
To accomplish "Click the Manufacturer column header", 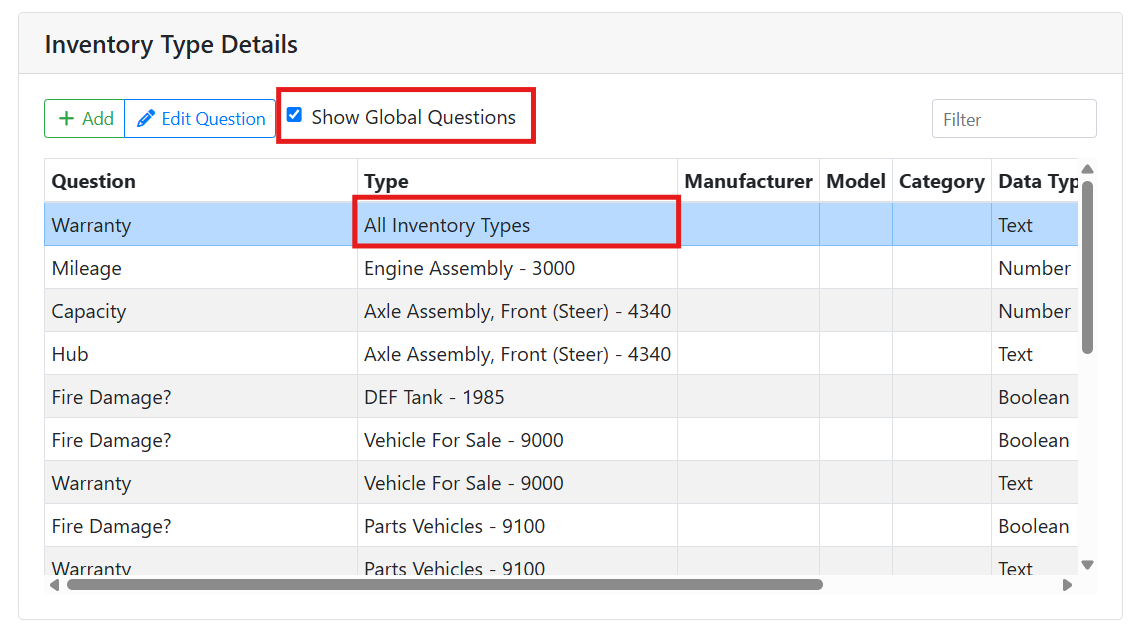I will coord(748,181).
